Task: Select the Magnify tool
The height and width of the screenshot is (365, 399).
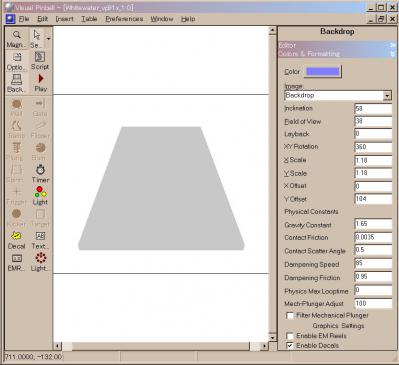Action: [x=16, y=39]
